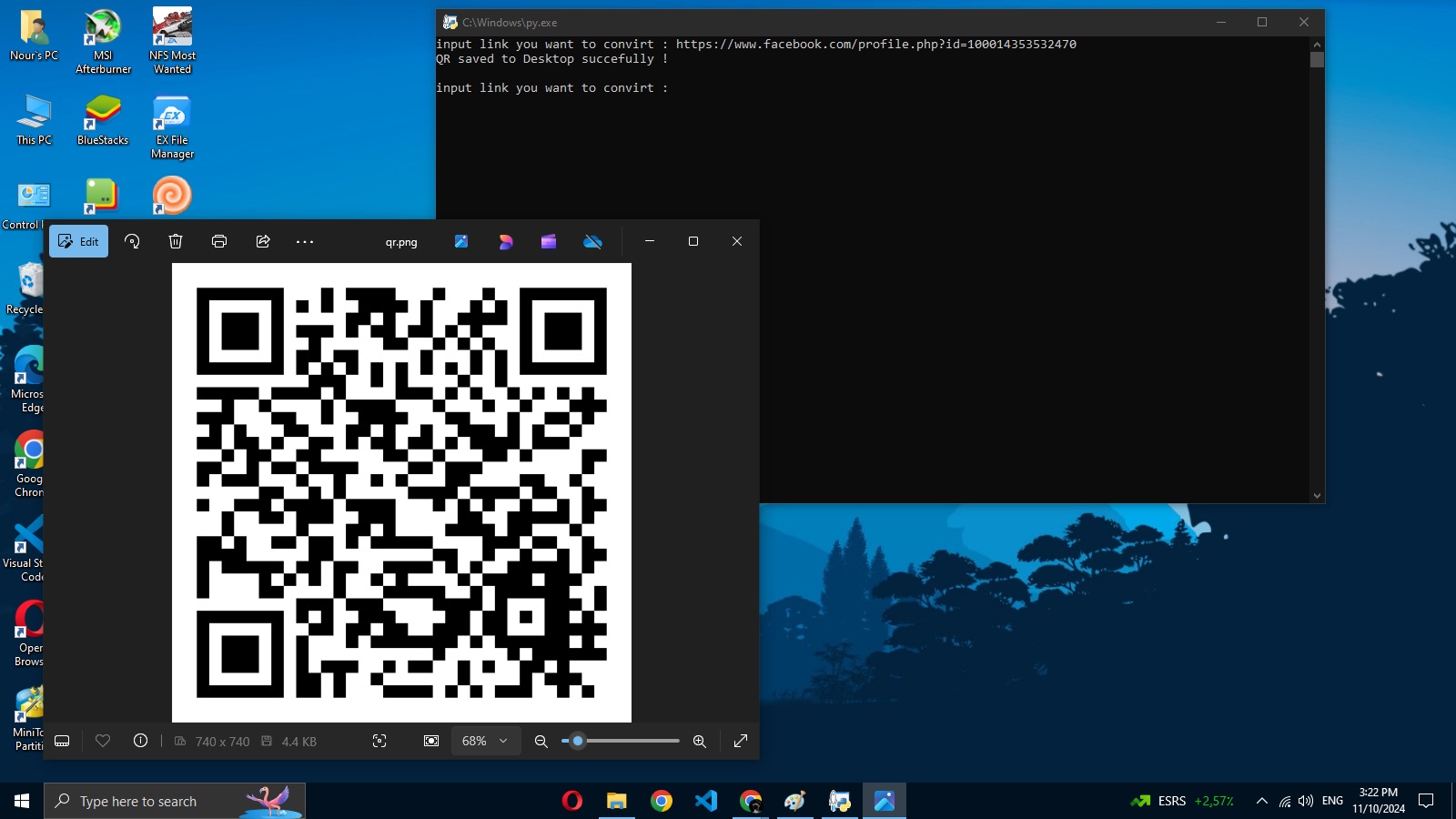Expand the hidden system tray icons
This screenshot has width=1456, height=819.
point(1261,801)
